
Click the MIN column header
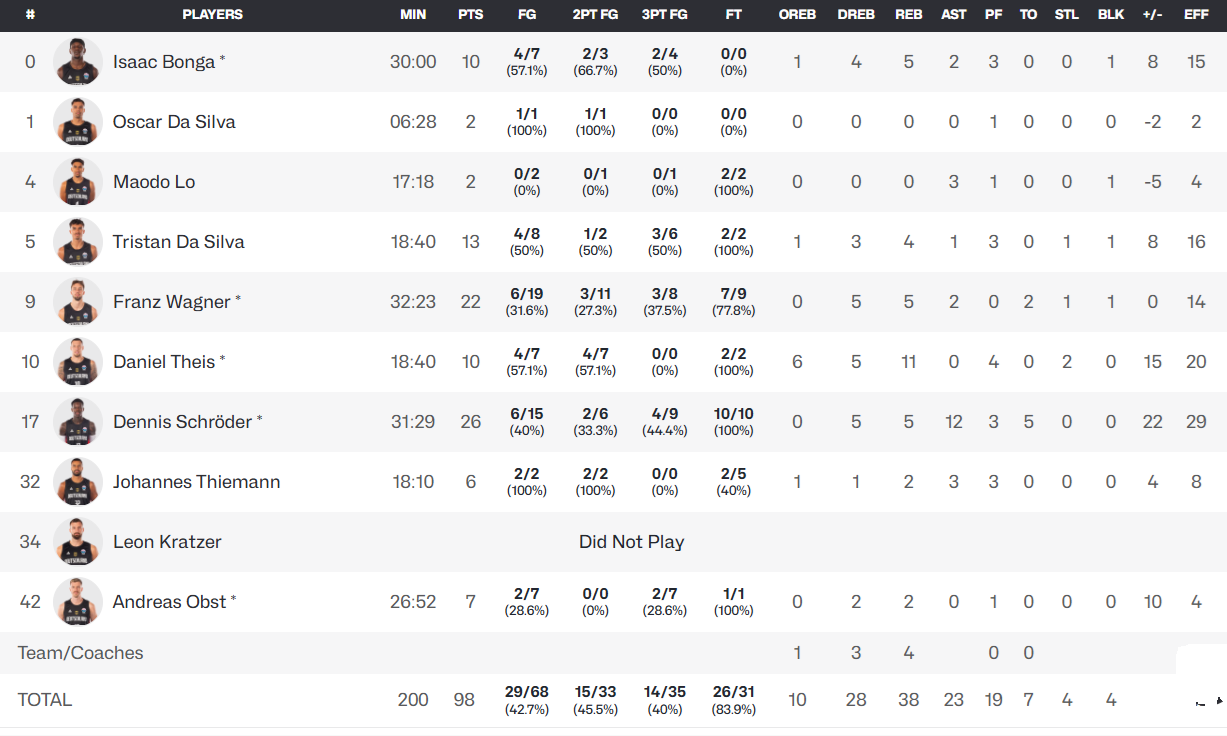[413, 15]
